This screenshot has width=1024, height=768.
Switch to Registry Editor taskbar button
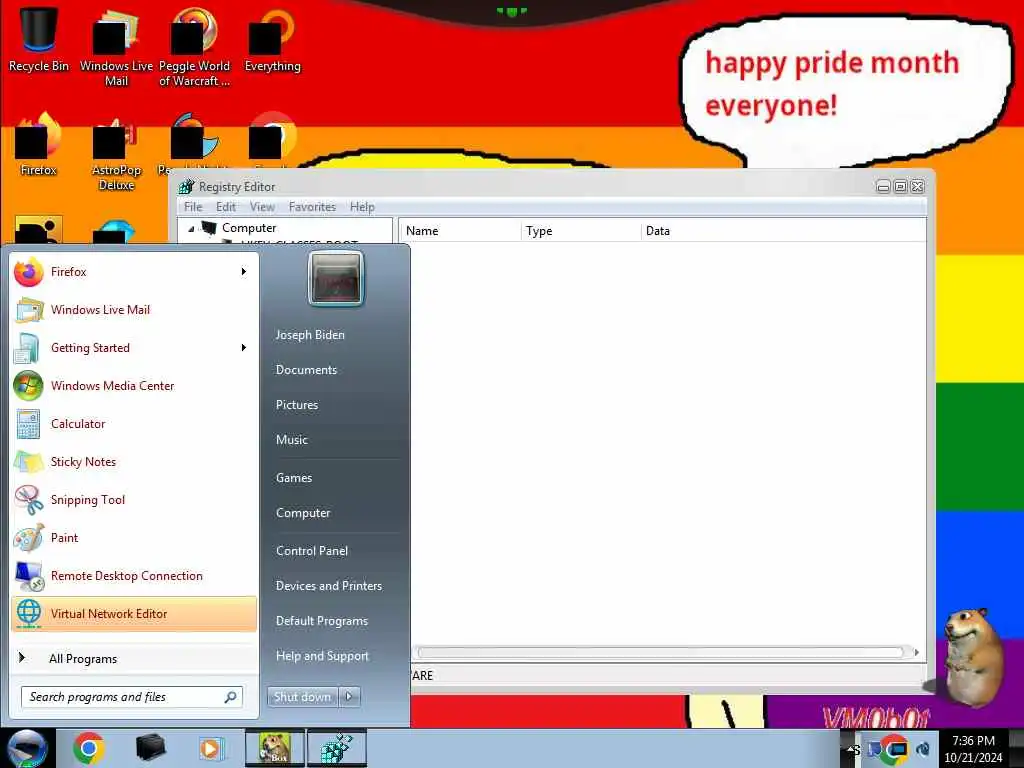point(336,748)
